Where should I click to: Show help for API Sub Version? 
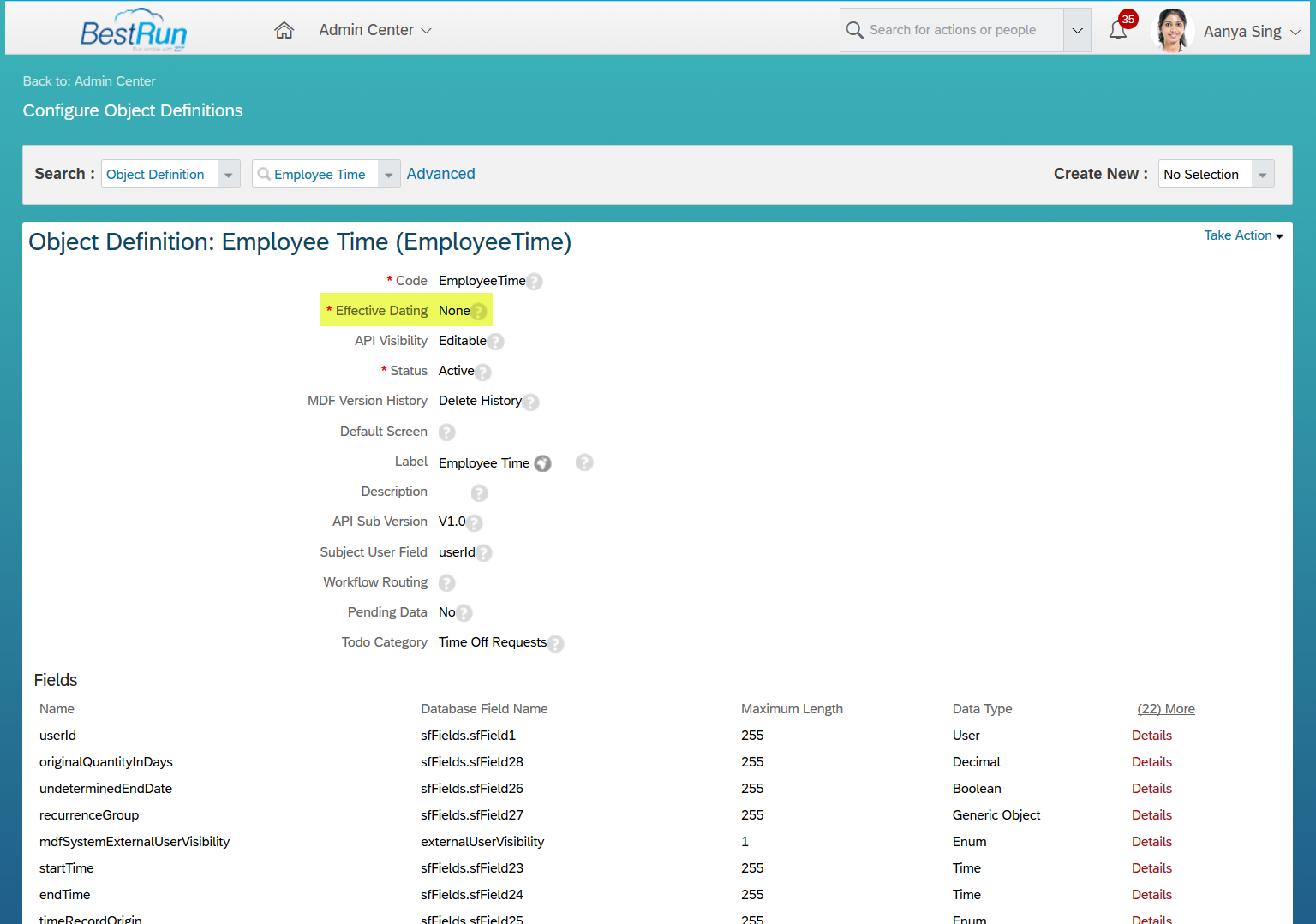coord(475,522)
